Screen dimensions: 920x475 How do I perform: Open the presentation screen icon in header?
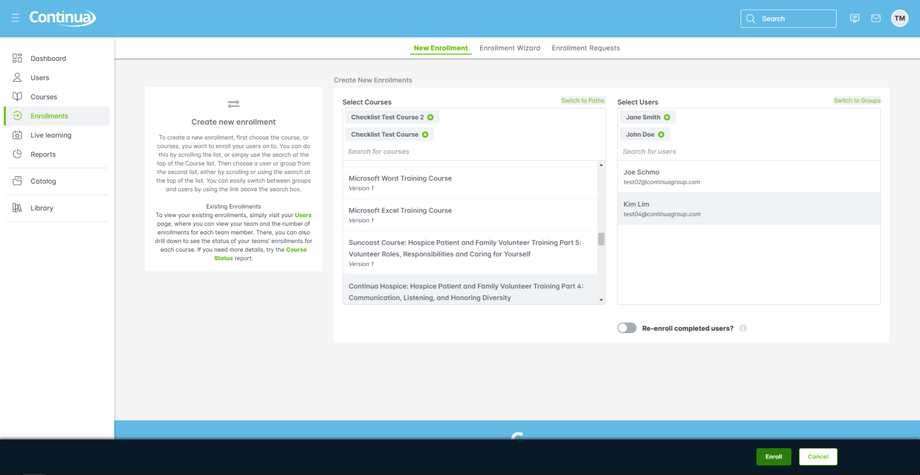pyautogui.click(x=854, y=18)
